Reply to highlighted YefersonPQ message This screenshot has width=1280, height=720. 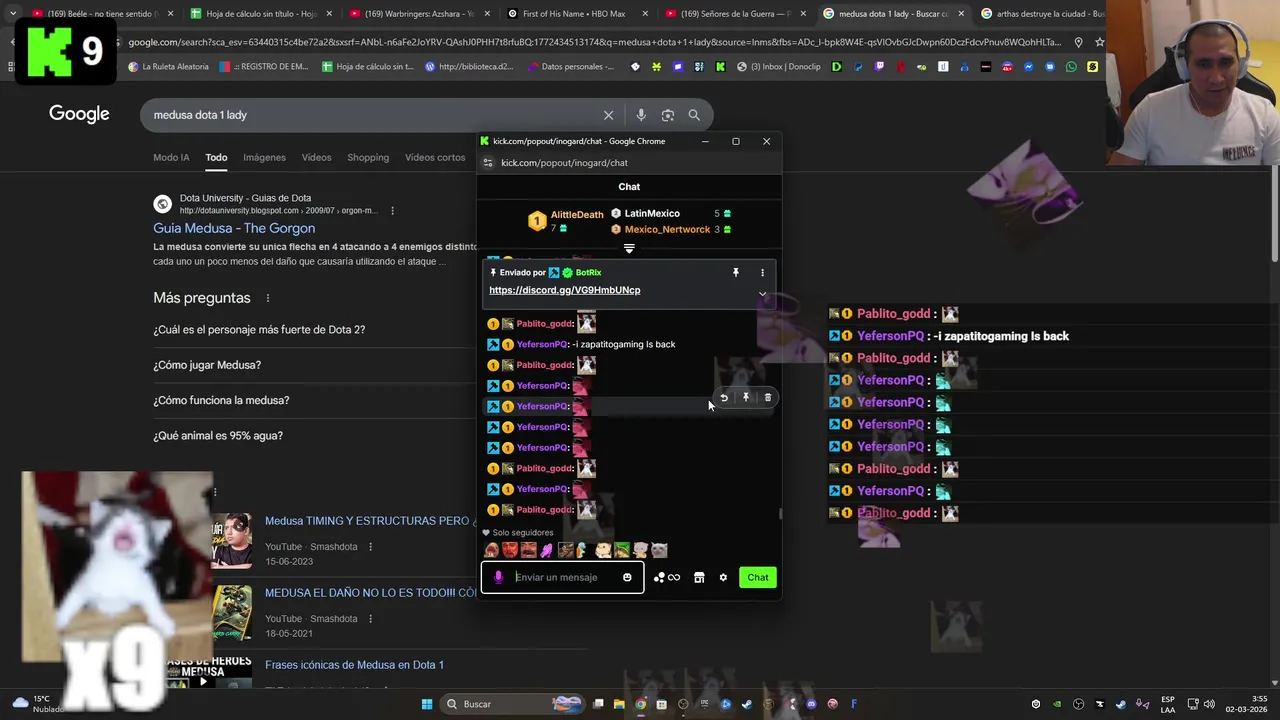pos(724,398)
